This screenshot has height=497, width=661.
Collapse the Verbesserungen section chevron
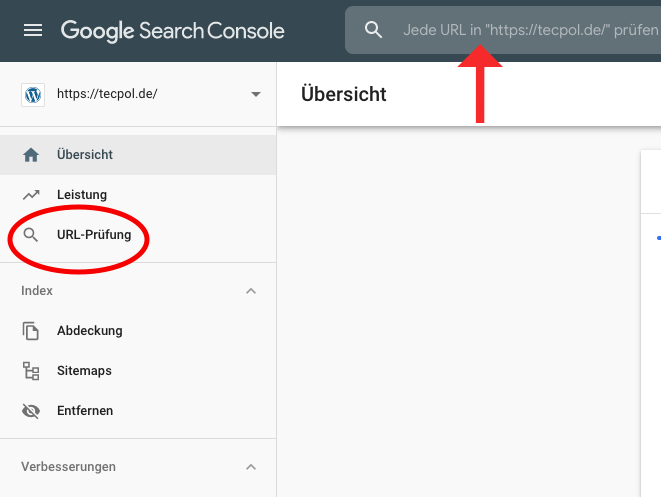251,467
